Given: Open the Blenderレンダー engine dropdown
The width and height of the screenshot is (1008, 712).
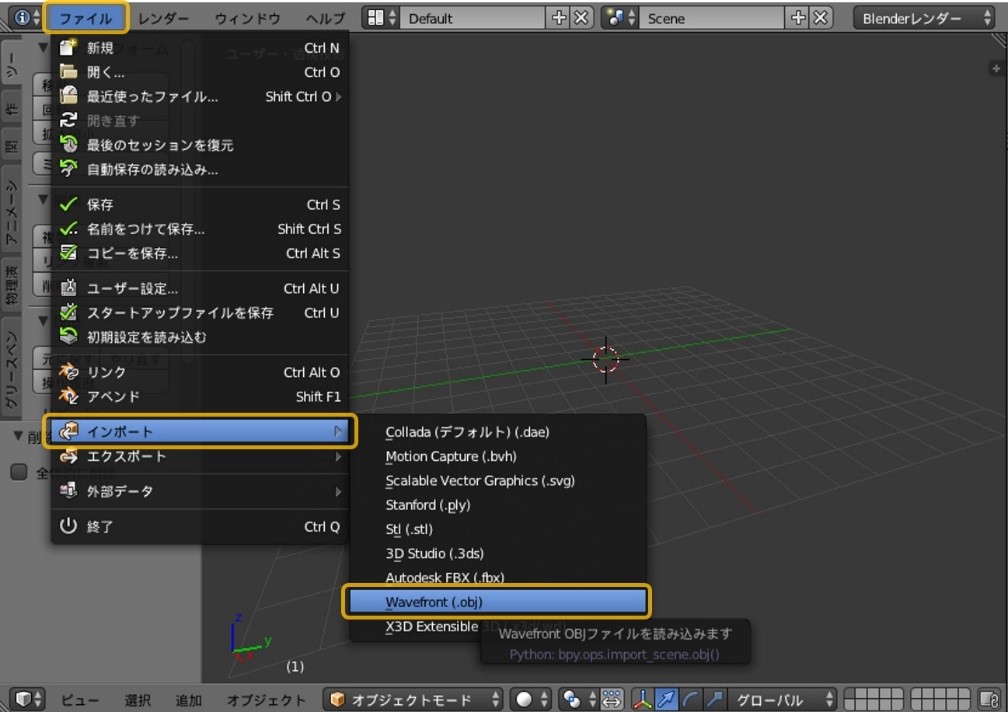Looking at the screenshot, I should pos(924,18).
